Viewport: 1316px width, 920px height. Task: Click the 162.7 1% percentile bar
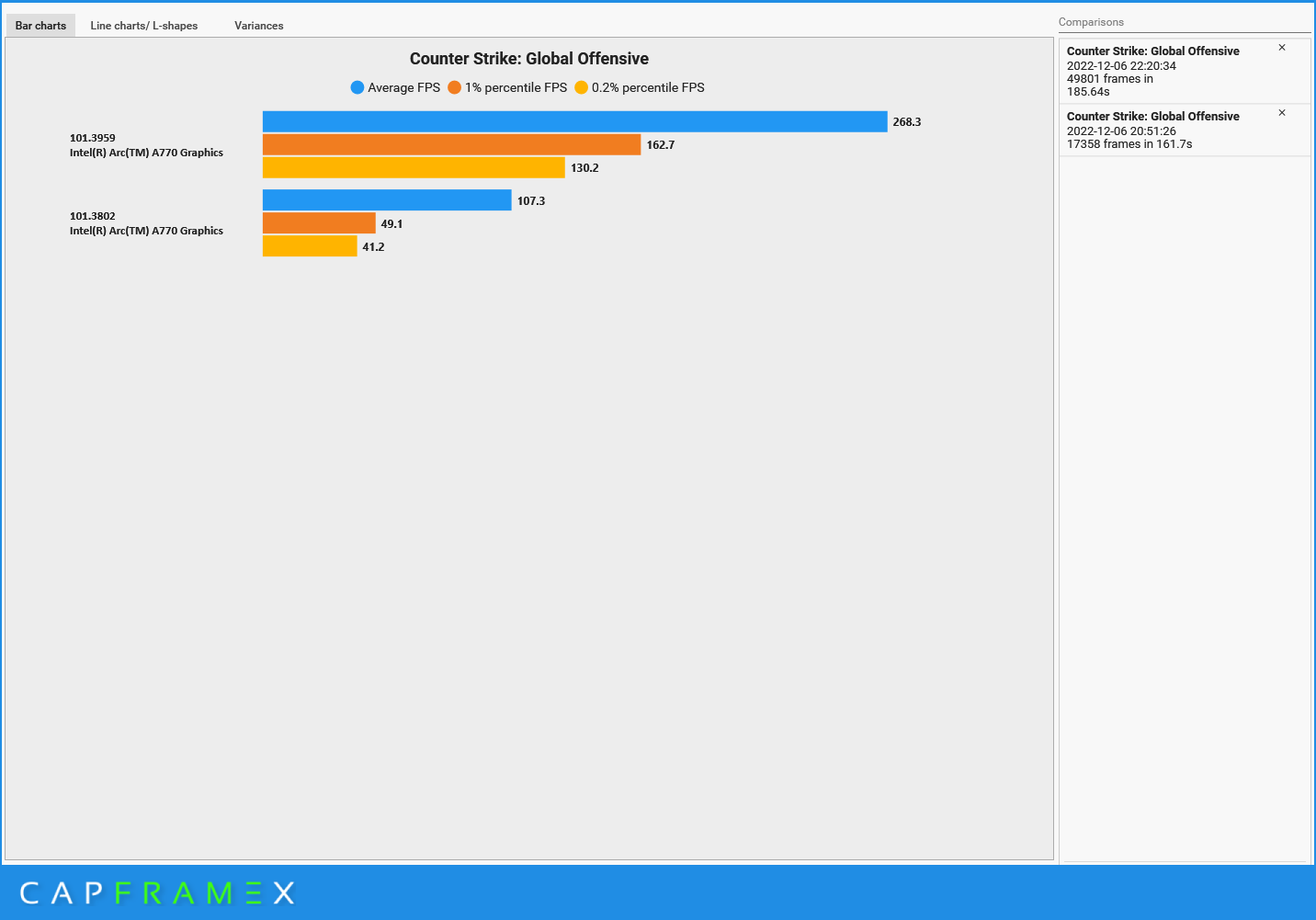point(451,144)
